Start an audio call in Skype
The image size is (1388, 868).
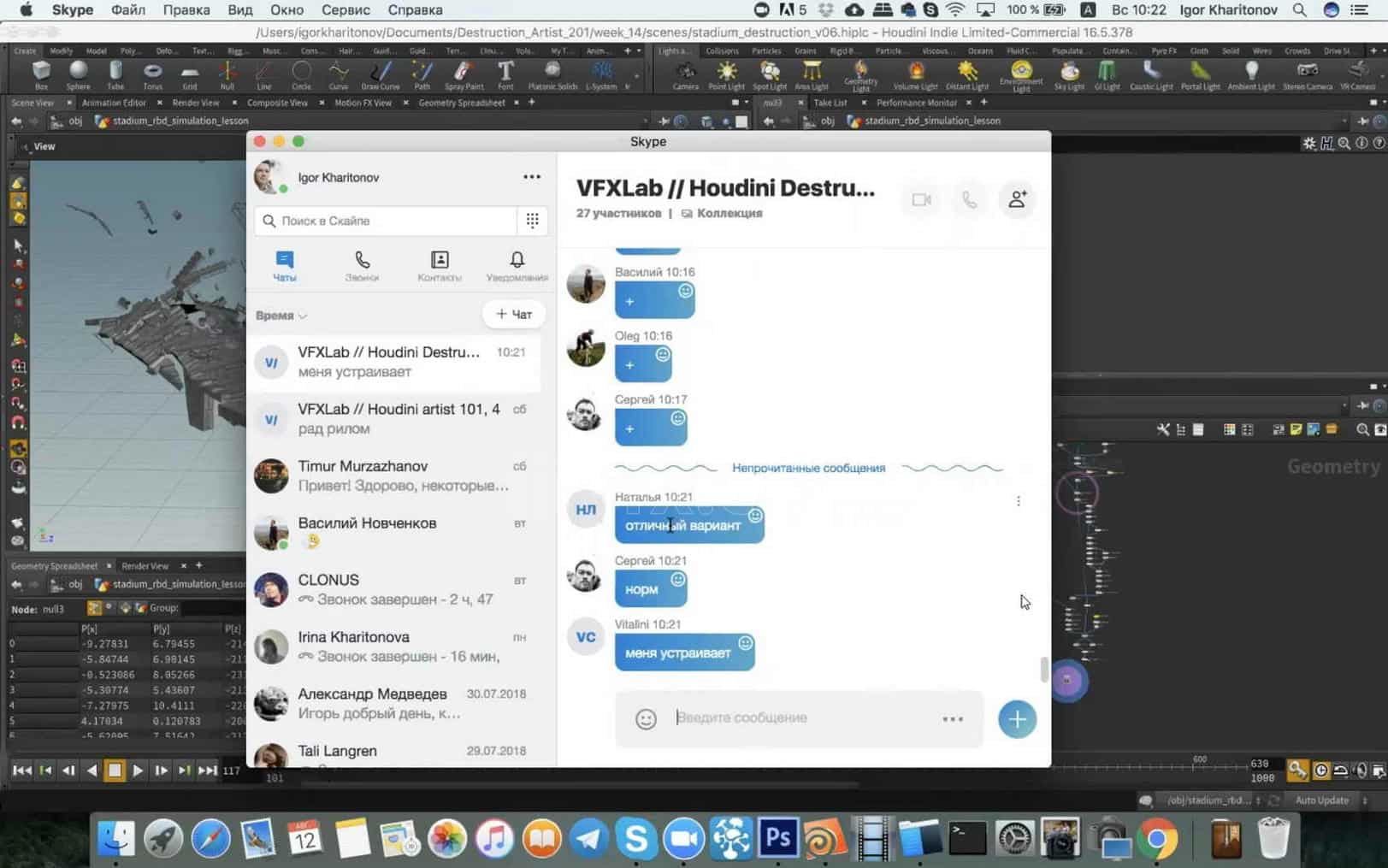tap(969, 200)
